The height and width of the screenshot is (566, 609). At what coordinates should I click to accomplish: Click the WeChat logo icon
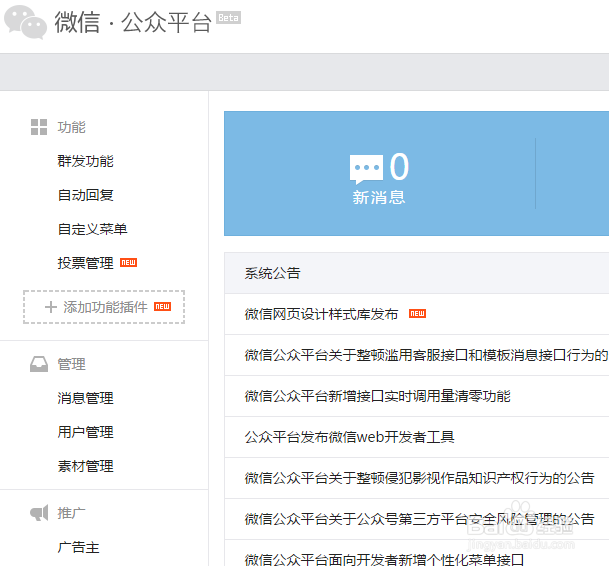(25, 23)
